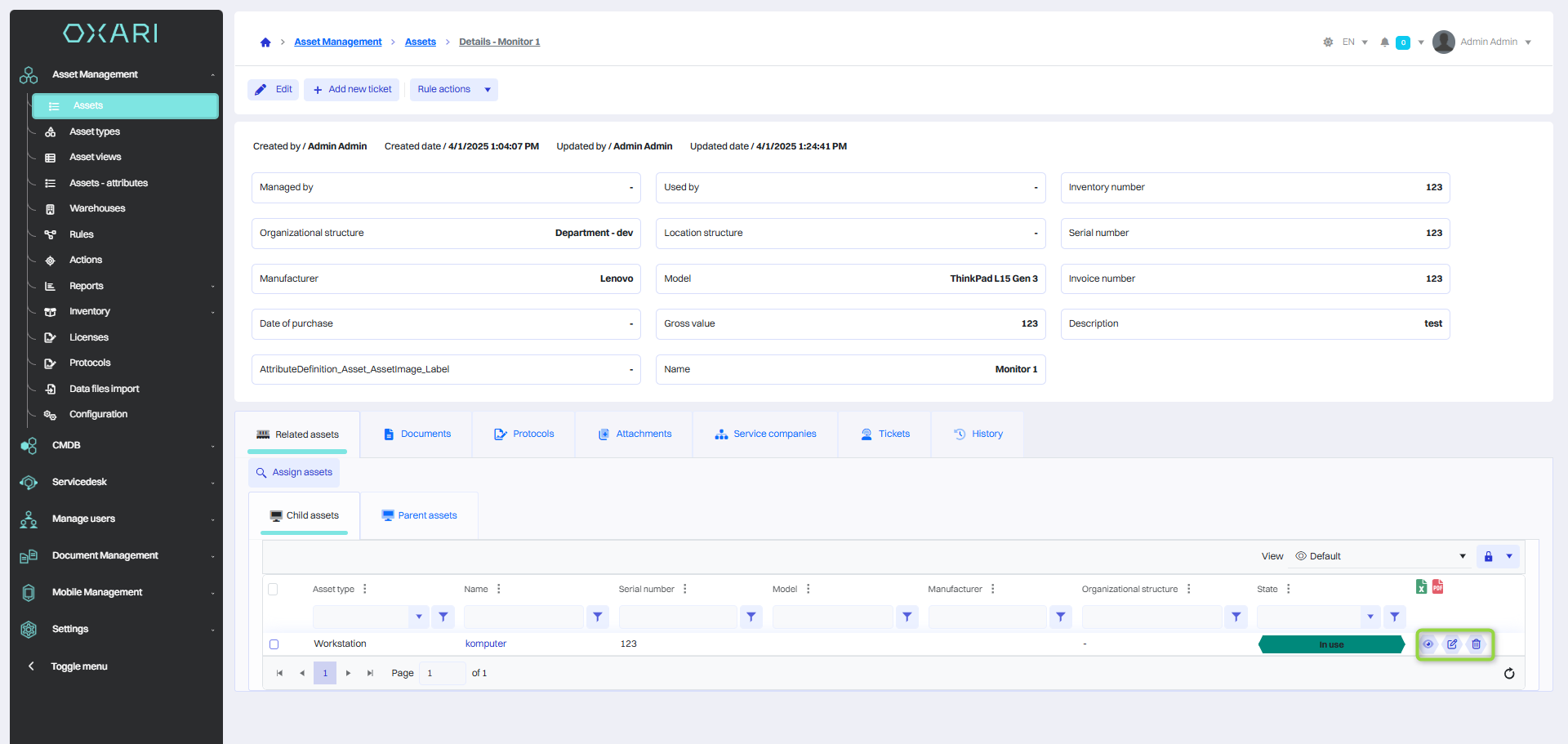Open the Rule actions dropdown
Screen dimensions: 1568x744
point(453,90)
